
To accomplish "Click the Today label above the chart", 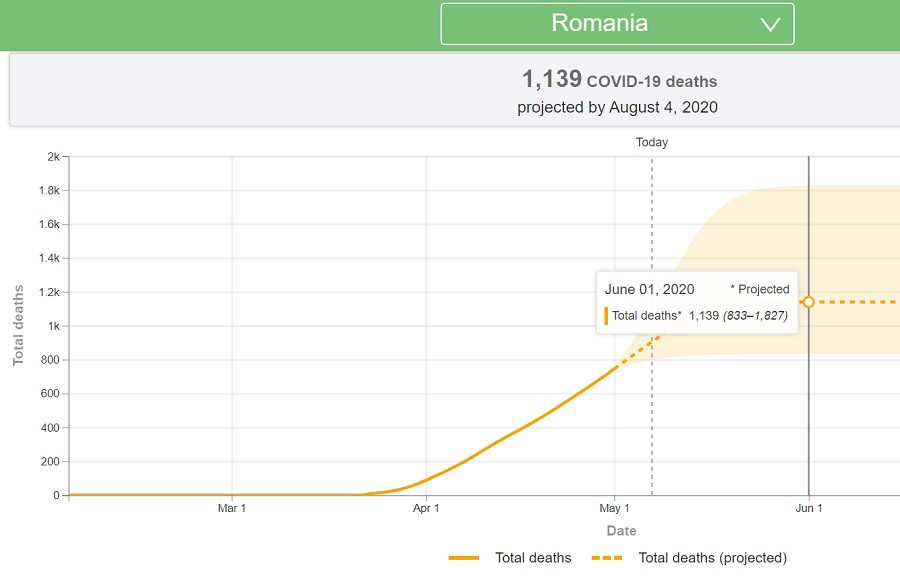I will [652, 142].
